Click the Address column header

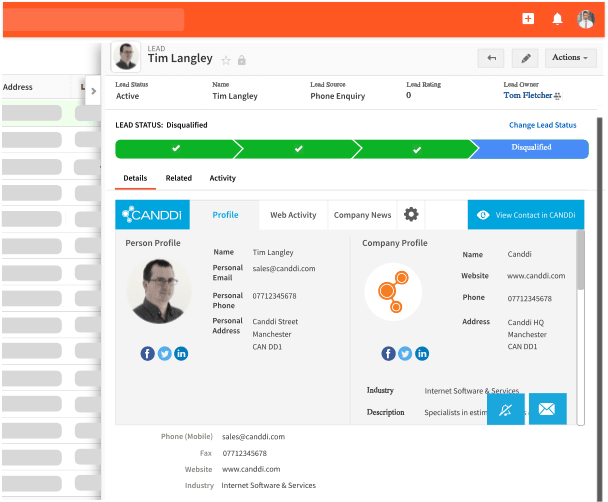click(x=18, y=87)
